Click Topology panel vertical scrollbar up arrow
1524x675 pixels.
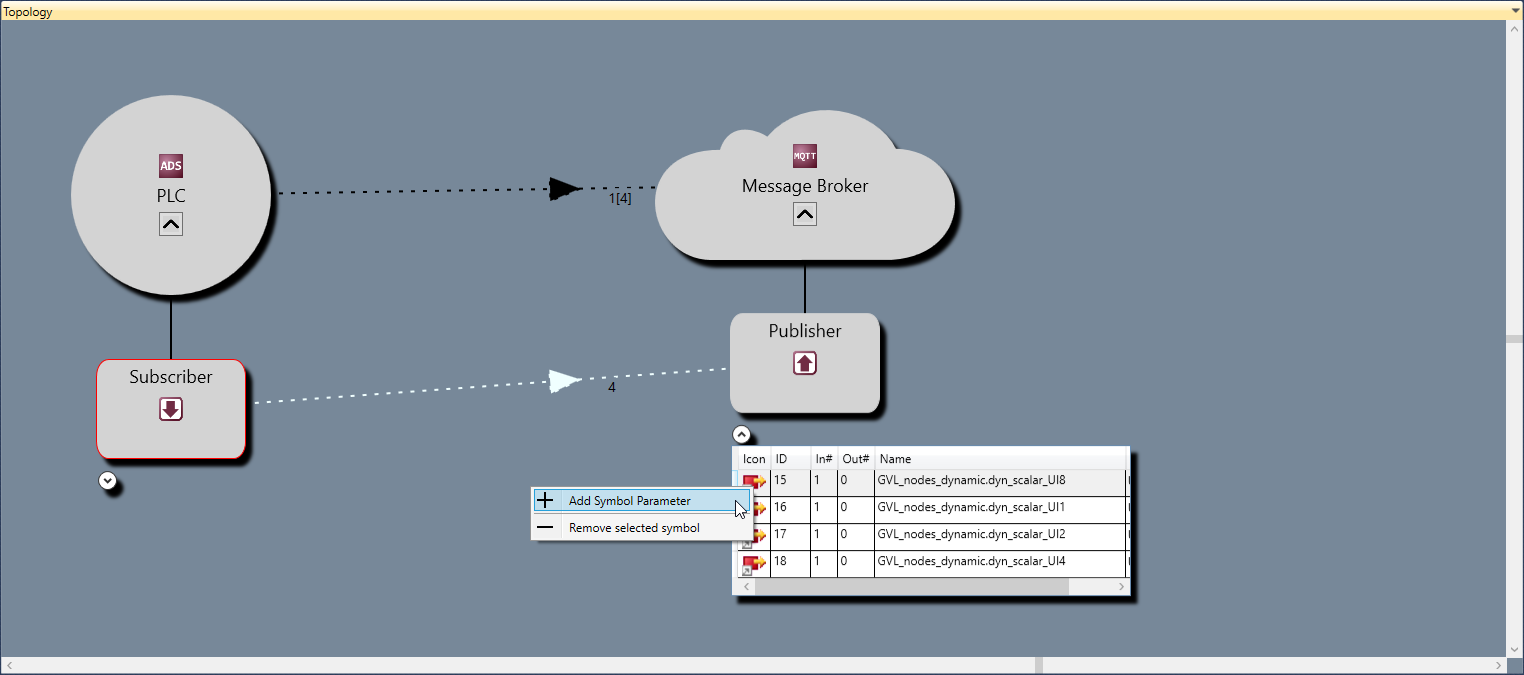coord(1514,28)
